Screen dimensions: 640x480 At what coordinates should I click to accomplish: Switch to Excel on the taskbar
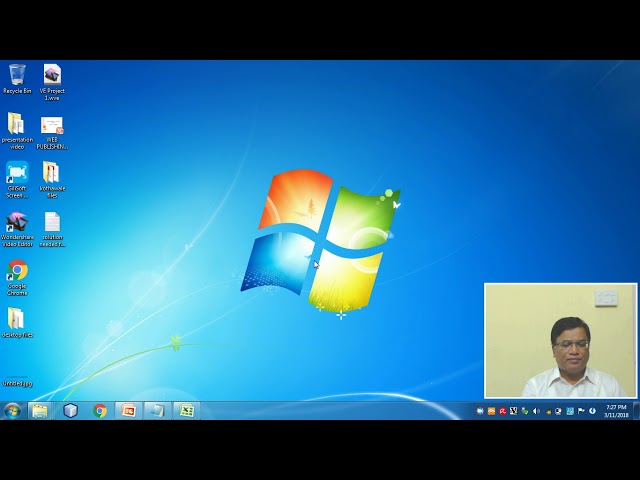[187, 411]
